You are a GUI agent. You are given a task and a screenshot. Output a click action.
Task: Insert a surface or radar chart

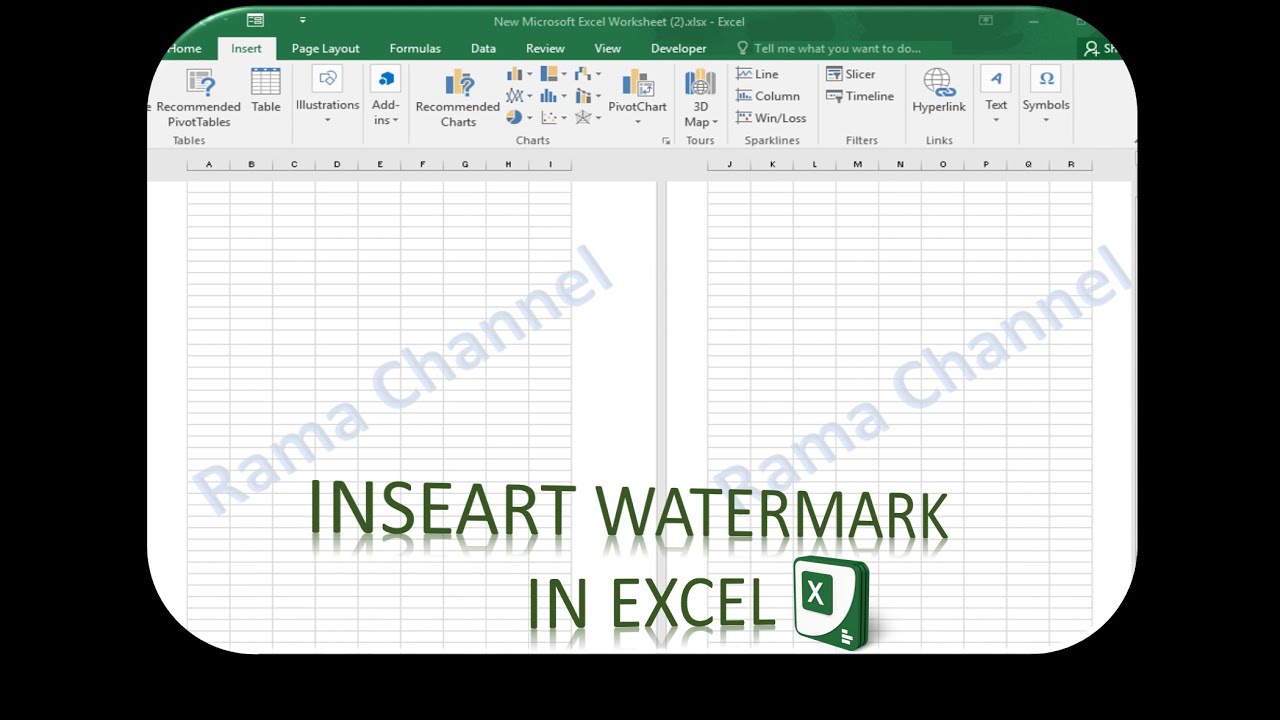click(587, 118)
